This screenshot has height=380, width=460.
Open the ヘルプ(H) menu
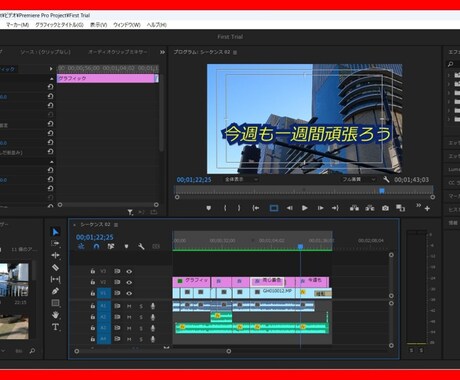coord(157,25)
